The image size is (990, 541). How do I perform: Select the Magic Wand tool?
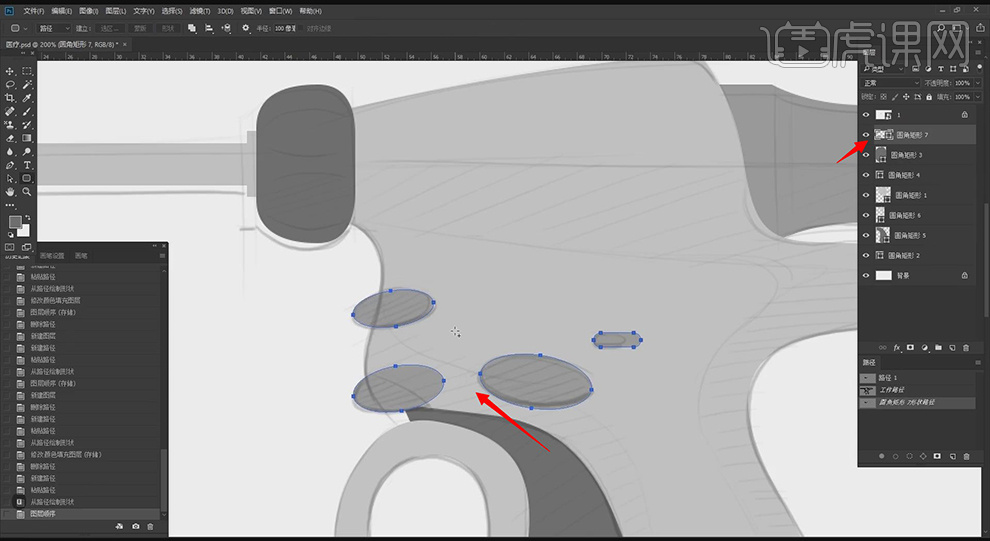click(x=27, y=85)
